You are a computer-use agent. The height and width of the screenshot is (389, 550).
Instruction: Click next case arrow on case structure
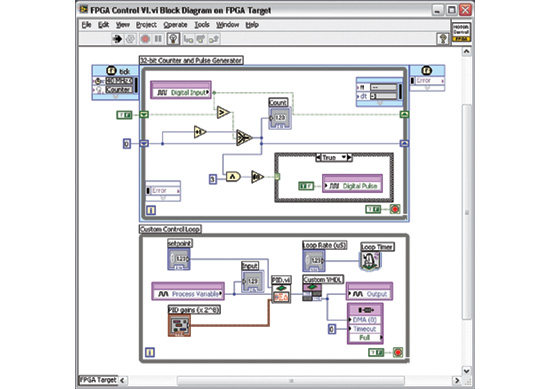click(x=349, y=157)
